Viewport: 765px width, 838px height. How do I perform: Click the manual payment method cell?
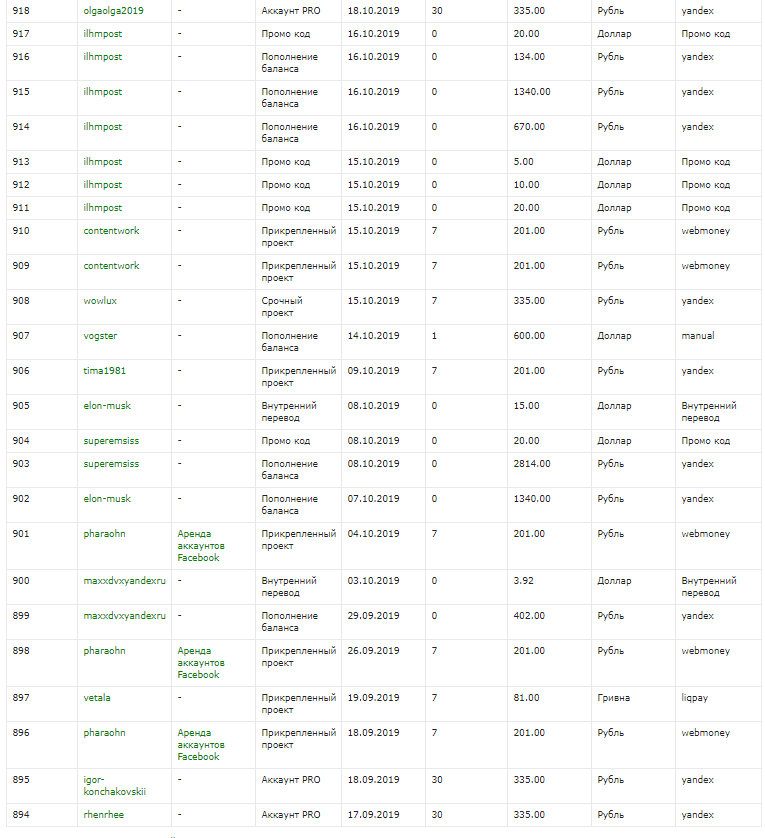pos(698,336)
